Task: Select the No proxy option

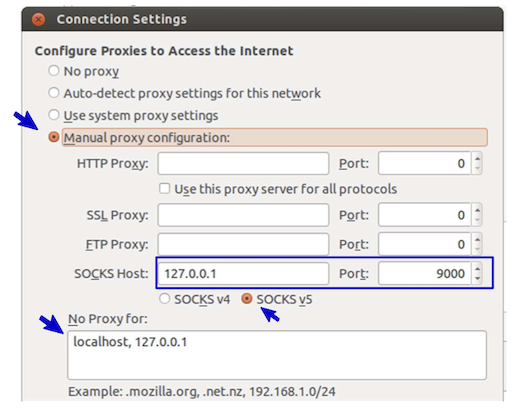Action: pyautogui.click(x=54, y=71)
